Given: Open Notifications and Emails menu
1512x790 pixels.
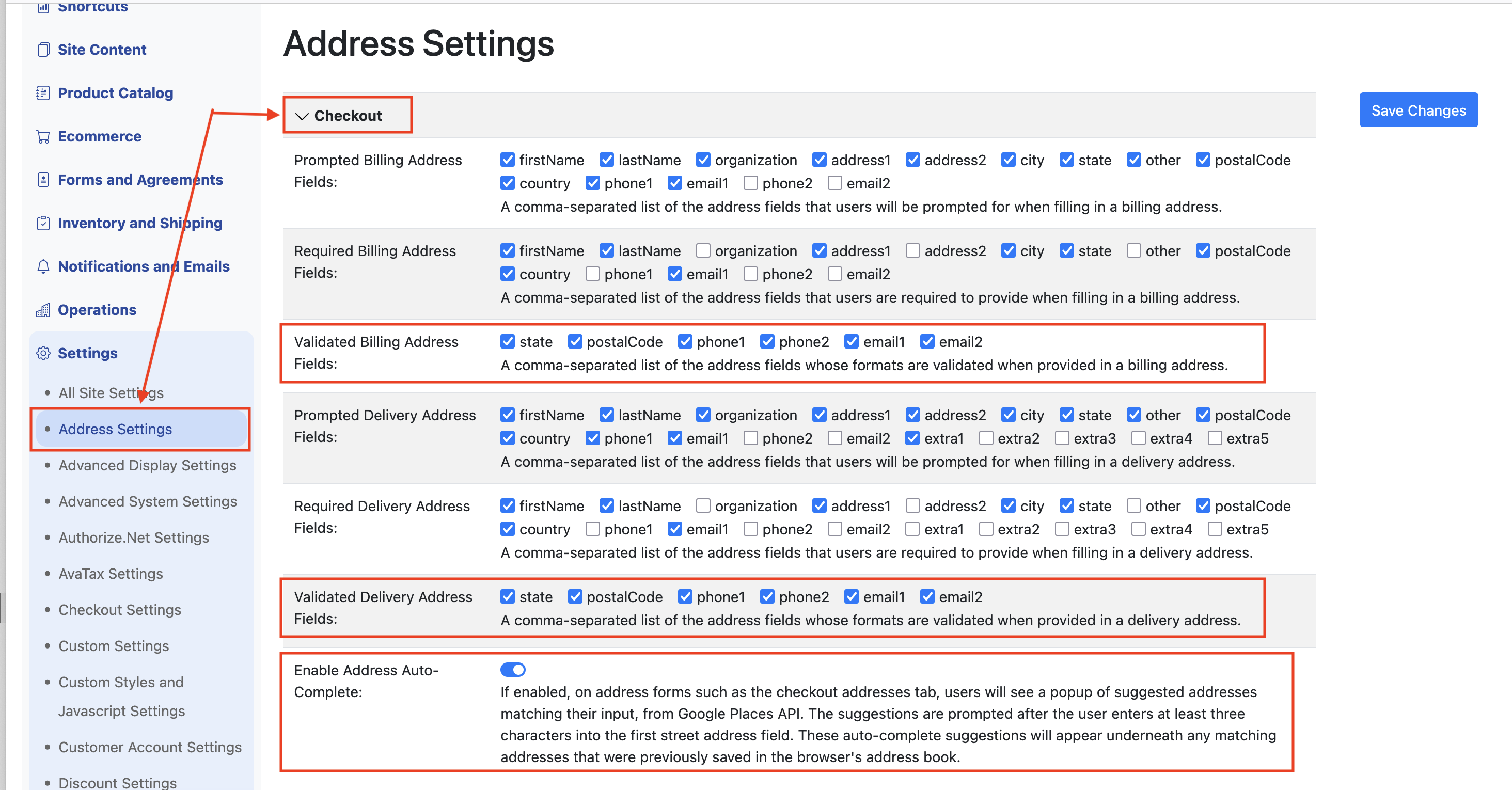Looking at the screenshot, I should click(144, 267).
